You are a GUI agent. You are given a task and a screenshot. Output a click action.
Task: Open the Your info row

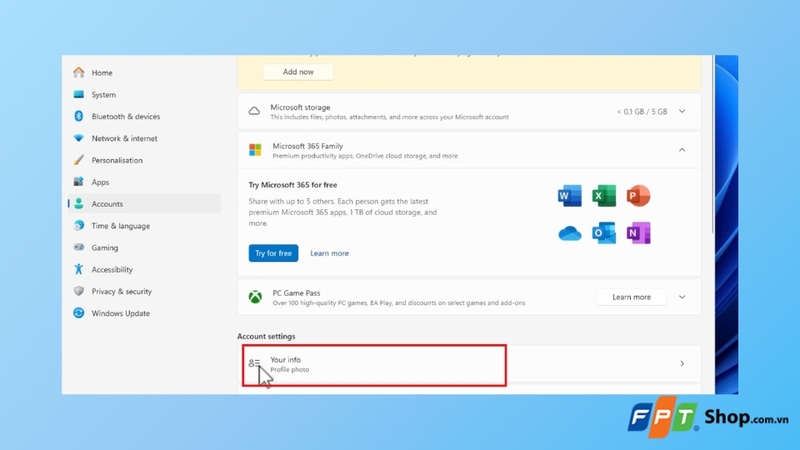tap(469, 364)
